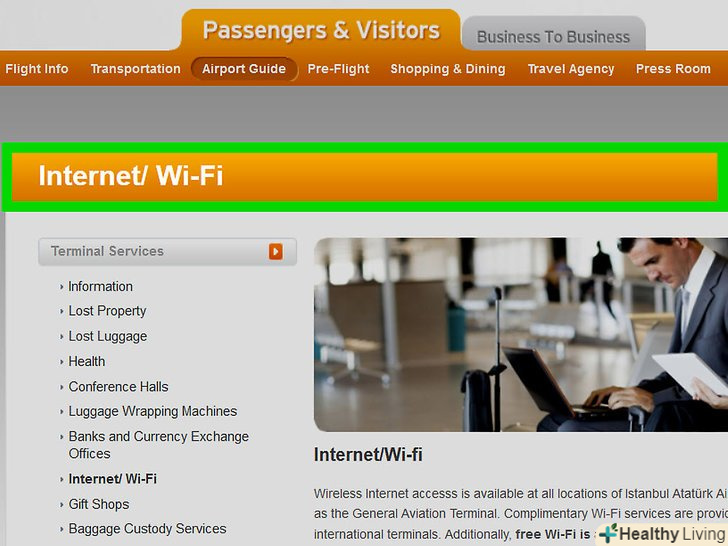728x546 pixels.
Task: Open the Pre-Flight menu item
Action: pos(338,69)
